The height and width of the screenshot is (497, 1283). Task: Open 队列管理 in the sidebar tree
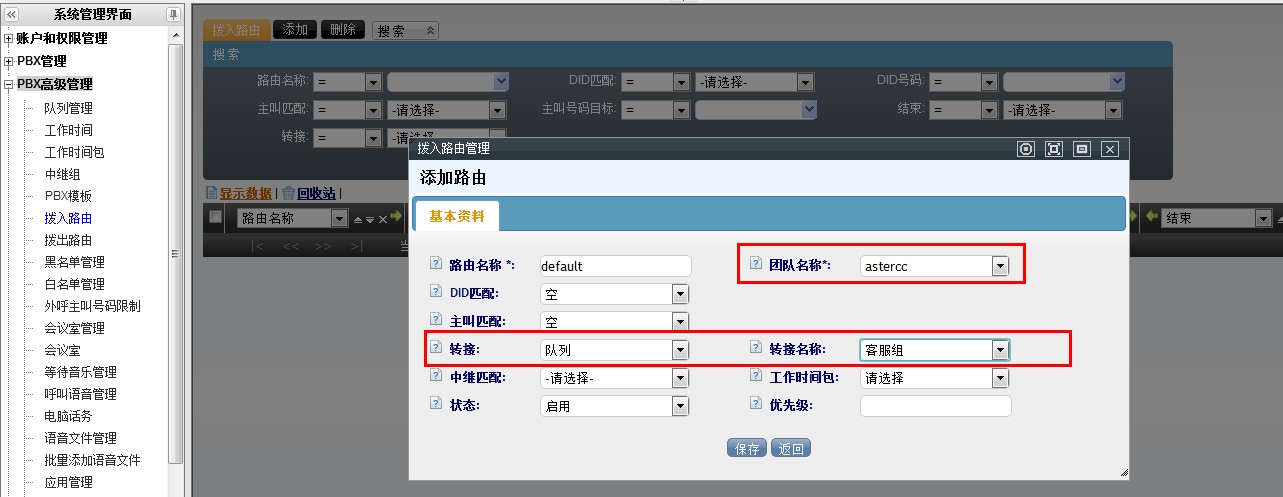pyautogui.click(x=68, y=108)
